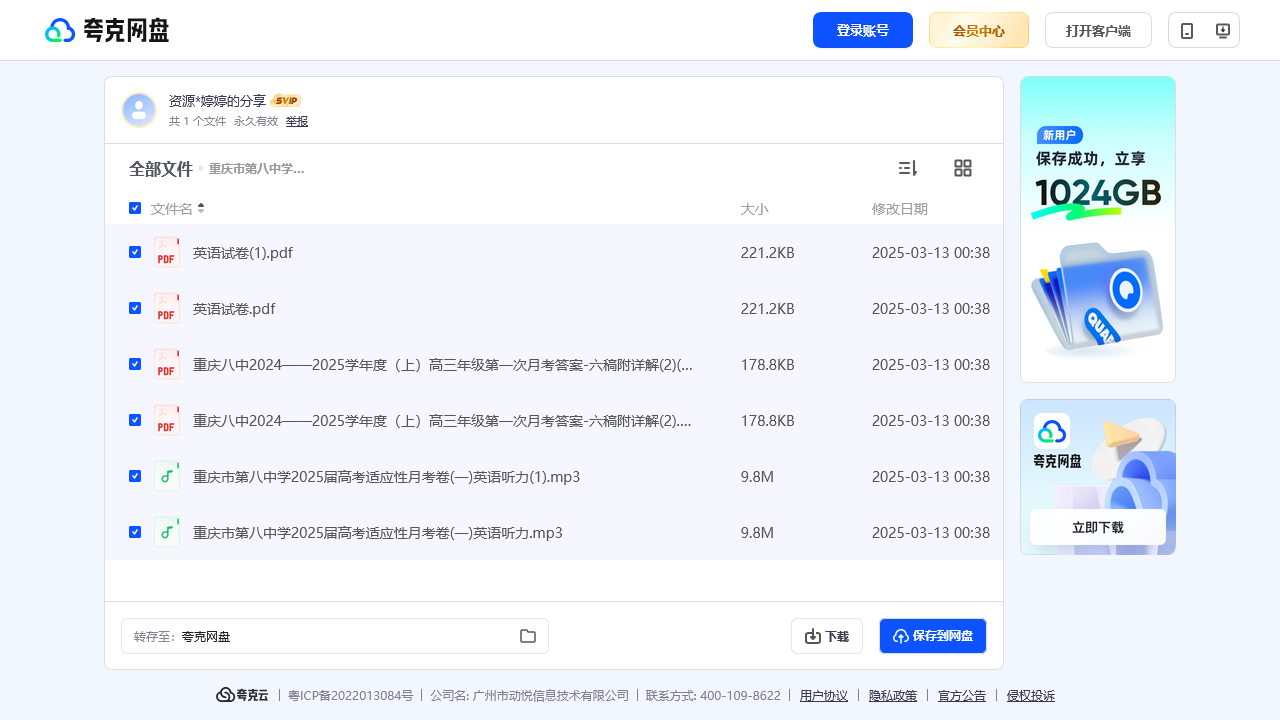Click the 举报 report link
The width and height of the screenshot is (1280, 720).
point(297,121)
